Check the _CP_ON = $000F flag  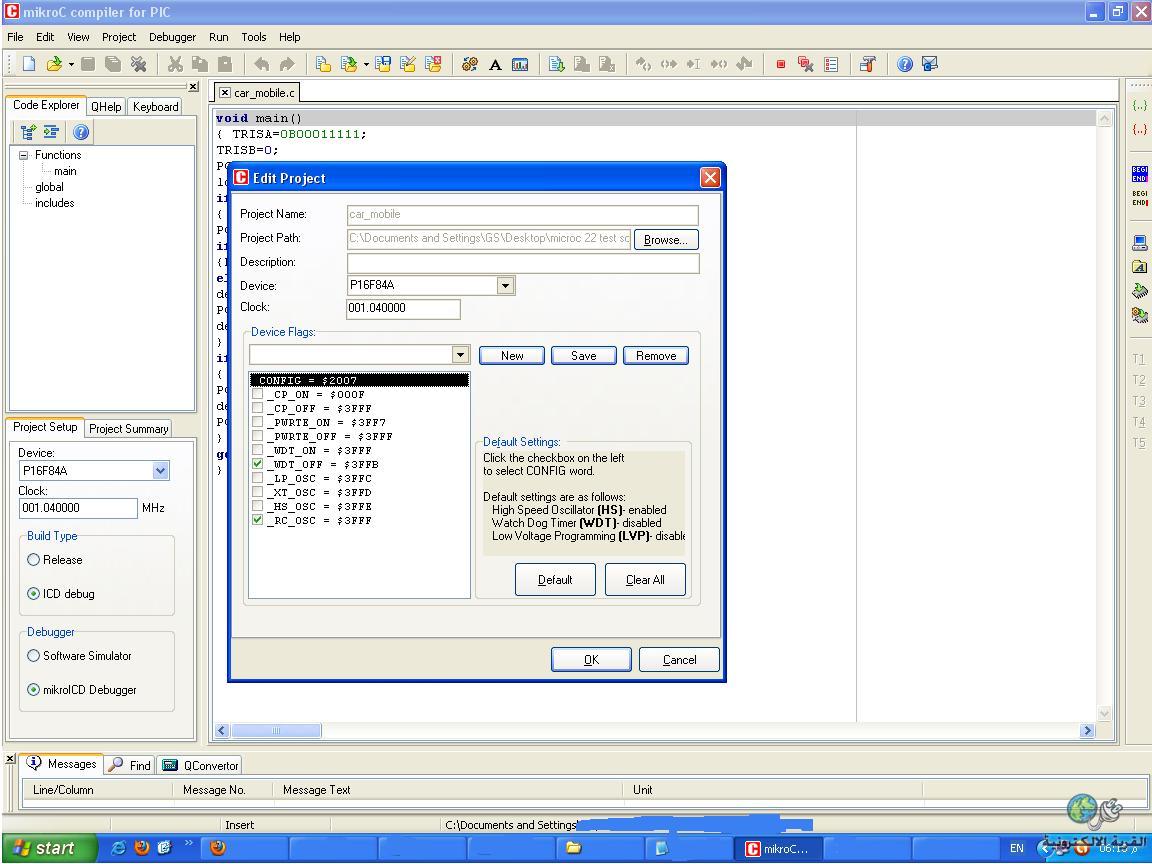(257, 395)
